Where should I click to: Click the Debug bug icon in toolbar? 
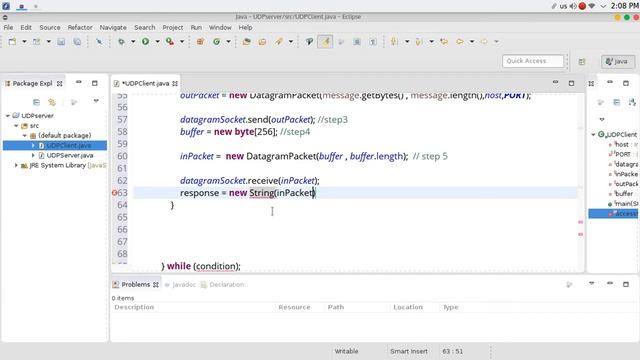[121, 42]
